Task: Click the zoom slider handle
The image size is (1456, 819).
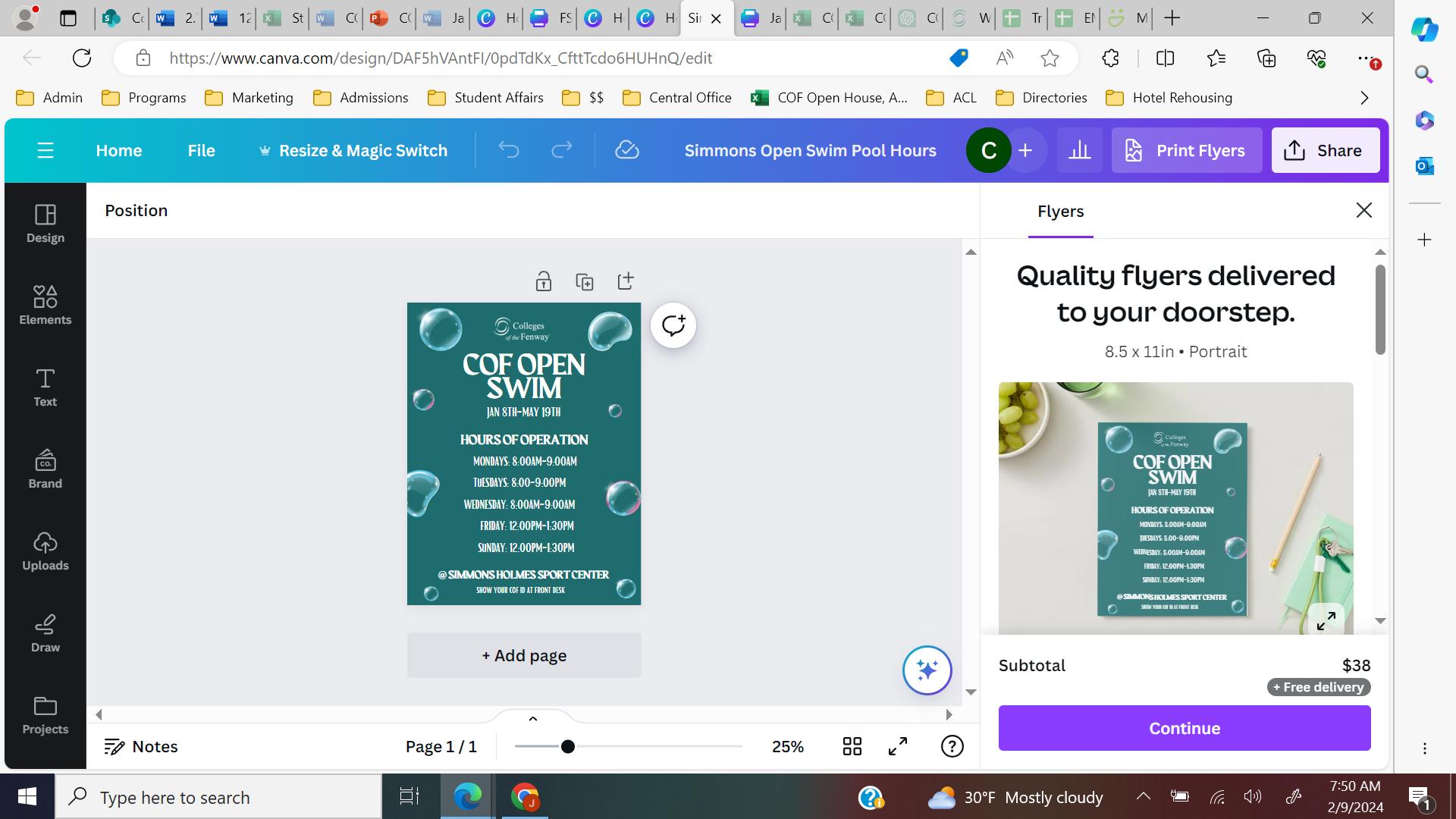Action: tap(567, 747)
